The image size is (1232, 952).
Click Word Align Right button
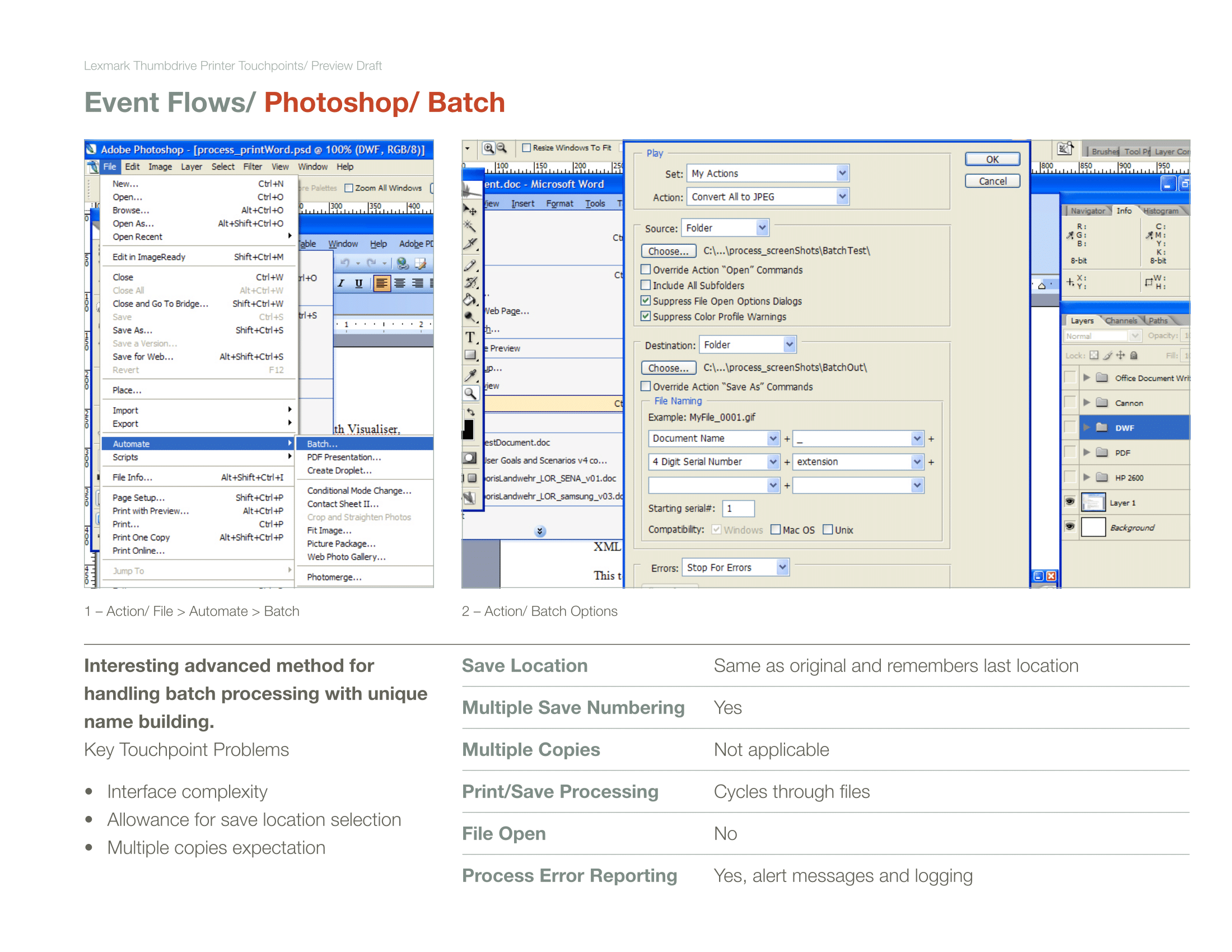[417, 283]
